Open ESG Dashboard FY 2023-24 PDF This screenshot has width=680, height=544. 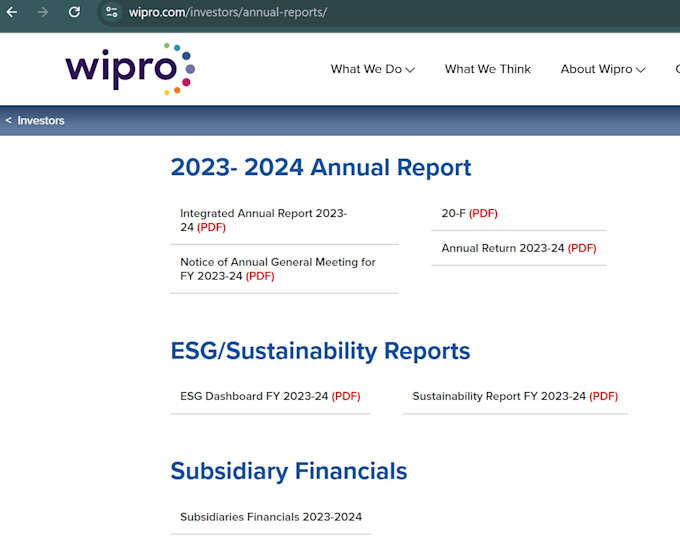[x=270, y=396]
